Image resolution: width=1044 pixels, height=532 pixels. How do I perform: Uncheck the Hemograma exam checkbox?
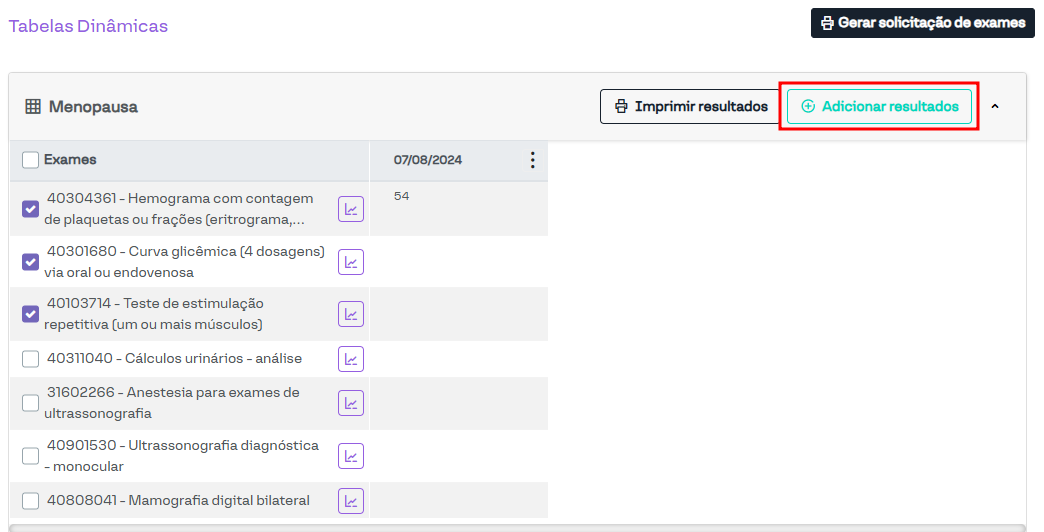pyautogui.click(x=31, y=209)
